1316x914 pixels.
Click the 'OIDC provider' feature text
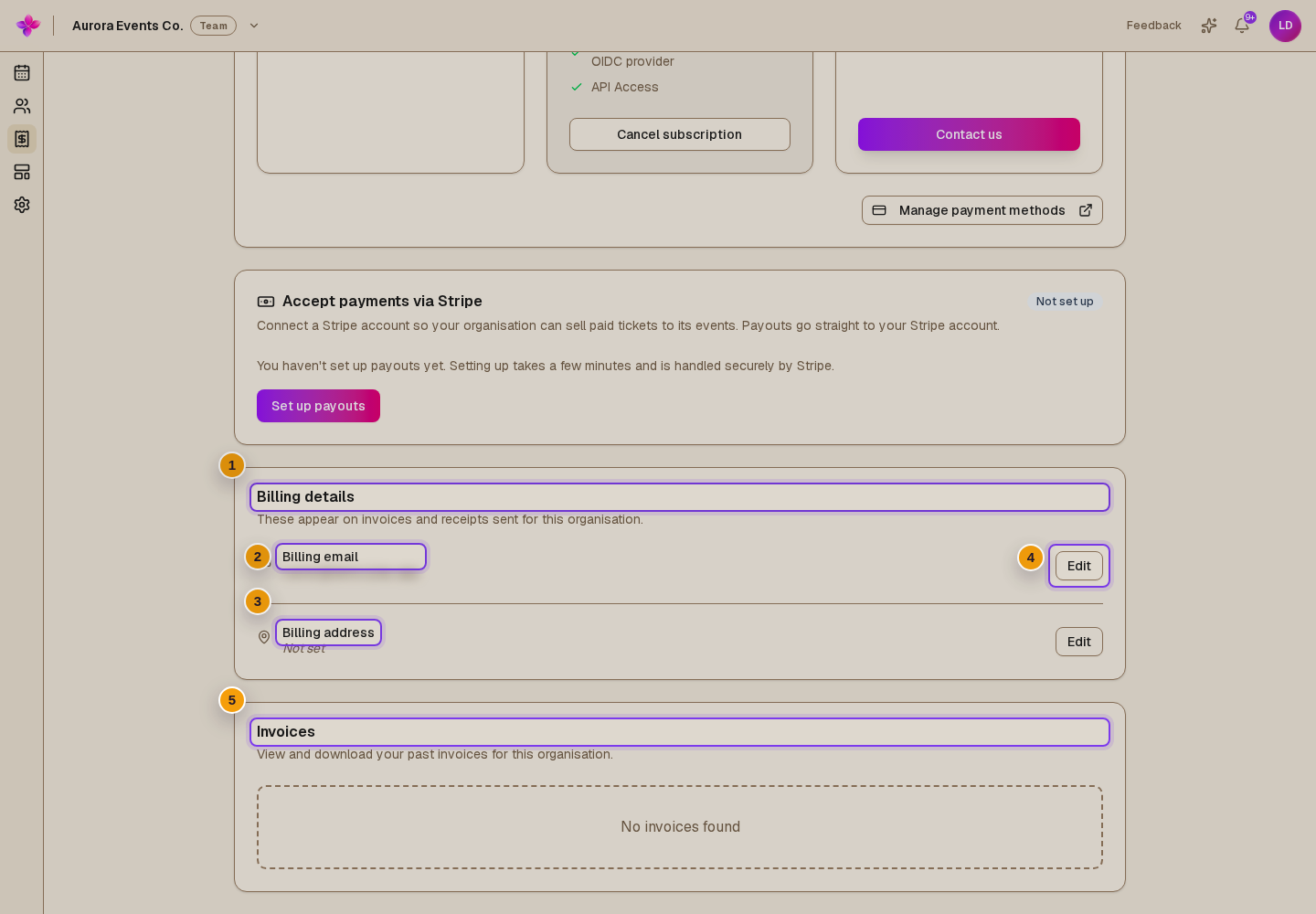[x=632, y=61]
